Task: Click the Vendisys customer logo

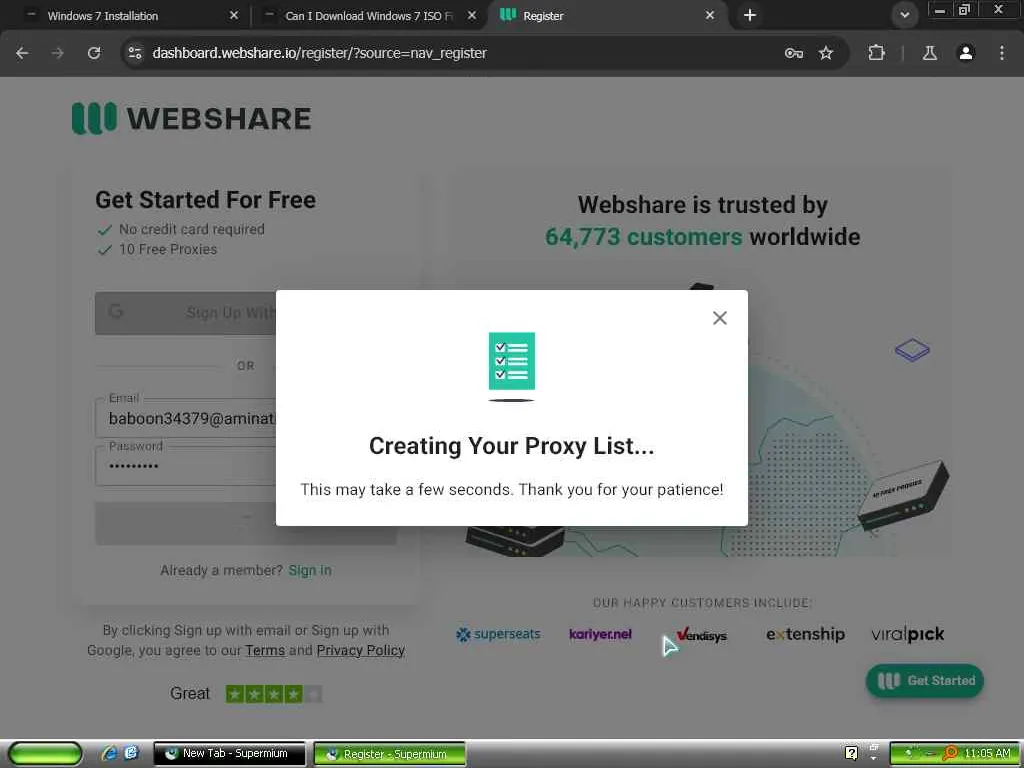Action: coord(702,635)
